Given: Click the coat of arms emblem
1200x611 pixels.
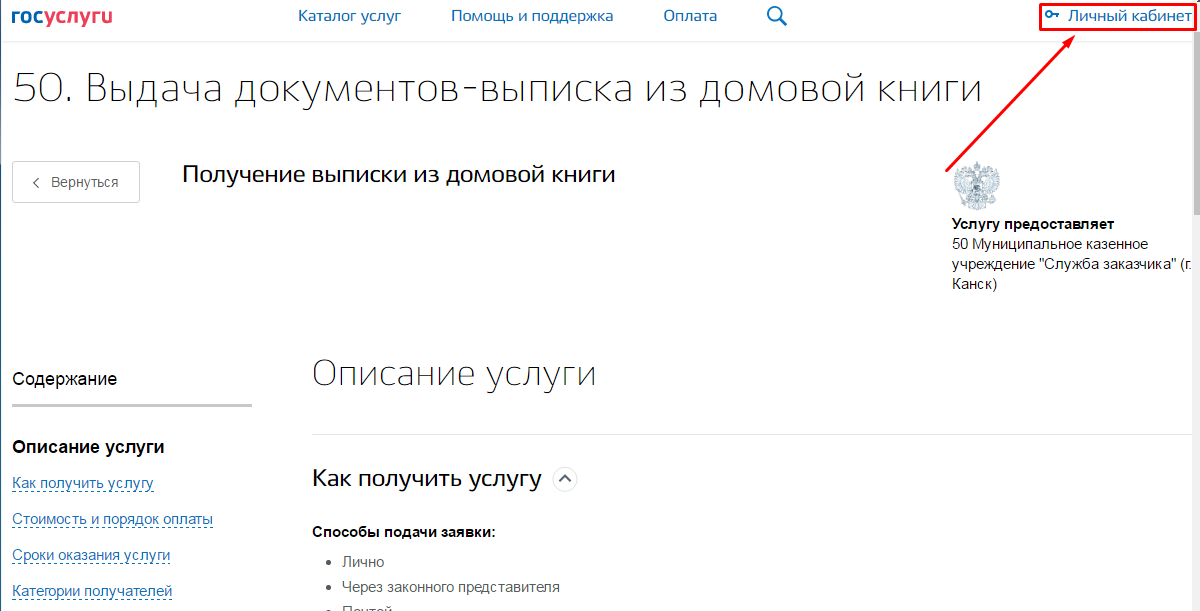Looking at the screenshot, I should click(975, 187).
